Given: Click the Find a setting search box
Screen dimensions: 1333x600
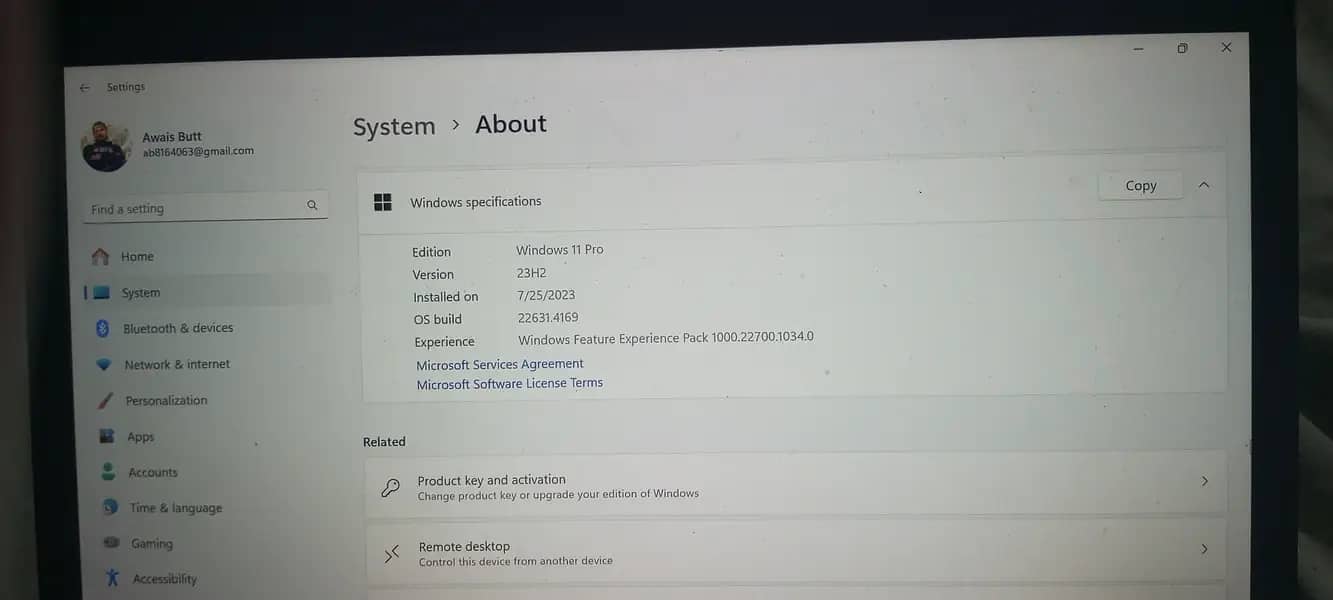Looking at the screenshot, I should click(x=195, y=209).
